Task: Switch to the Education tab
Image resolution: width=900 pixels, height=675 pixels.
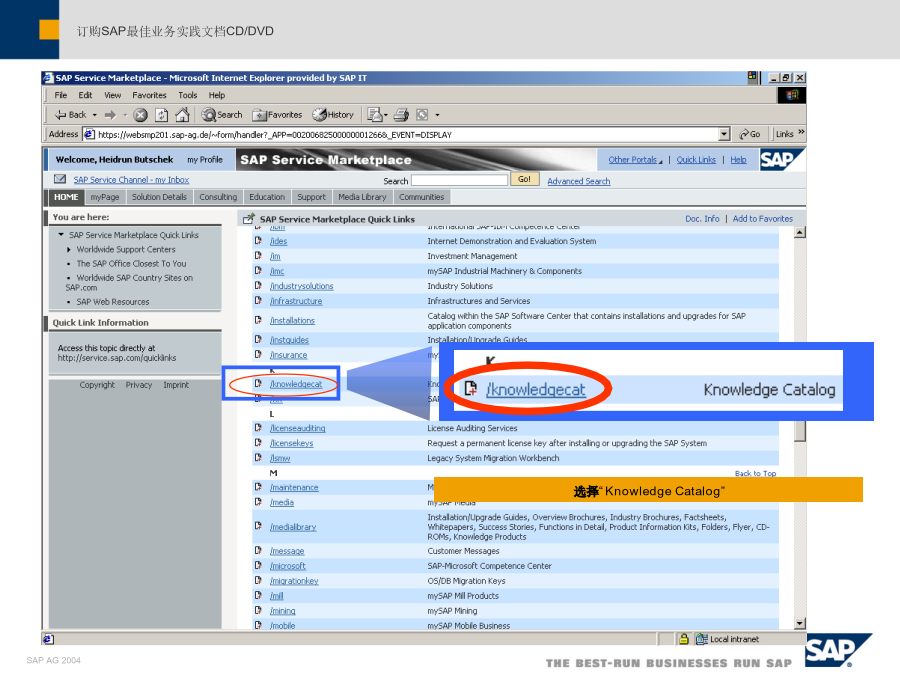Action: 267,197
